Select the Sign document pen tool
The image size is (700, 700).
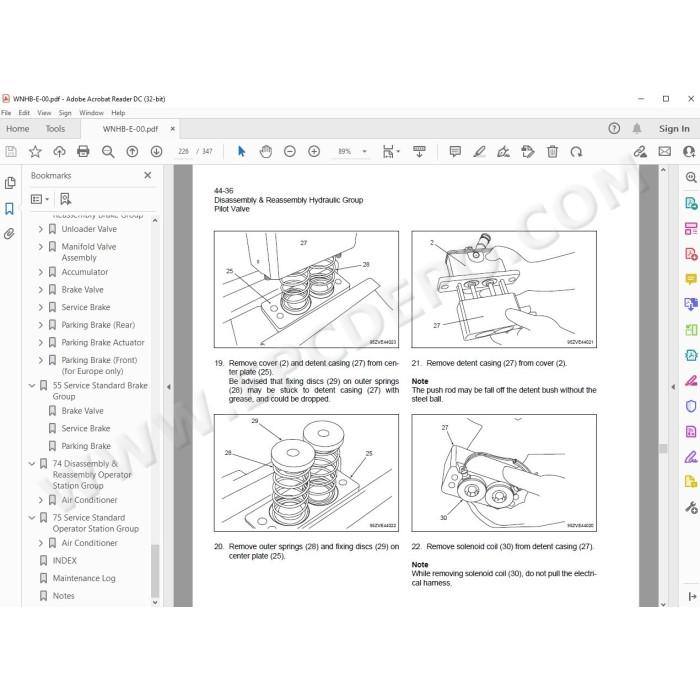click(x=504, y=152)
